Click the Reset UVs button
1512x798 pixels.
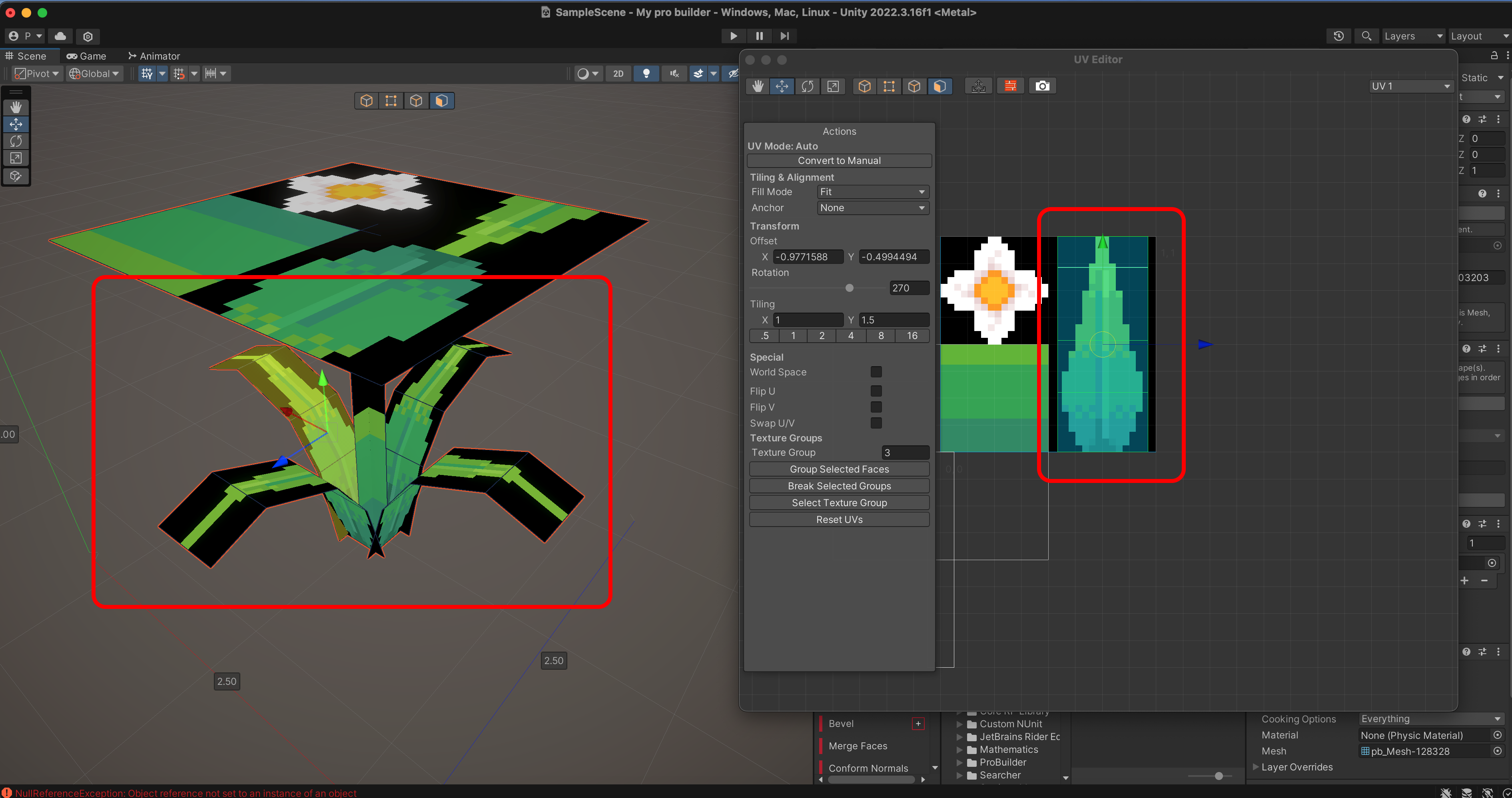[x=839, y=520]
